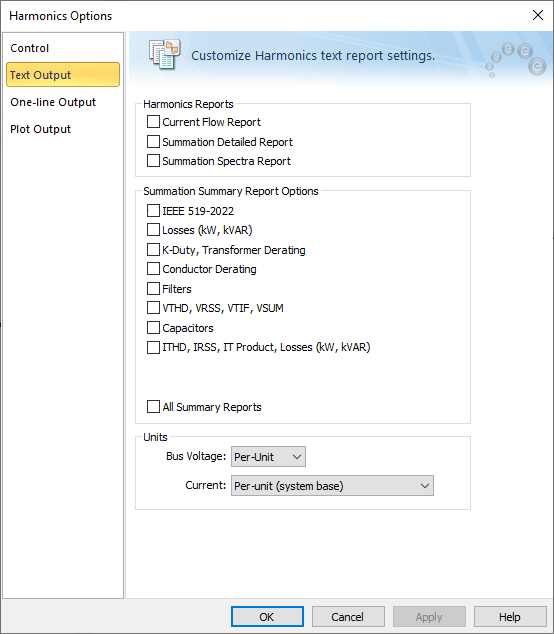
Task: Select All Summary Reports checkbox
Action: [153, 407]
